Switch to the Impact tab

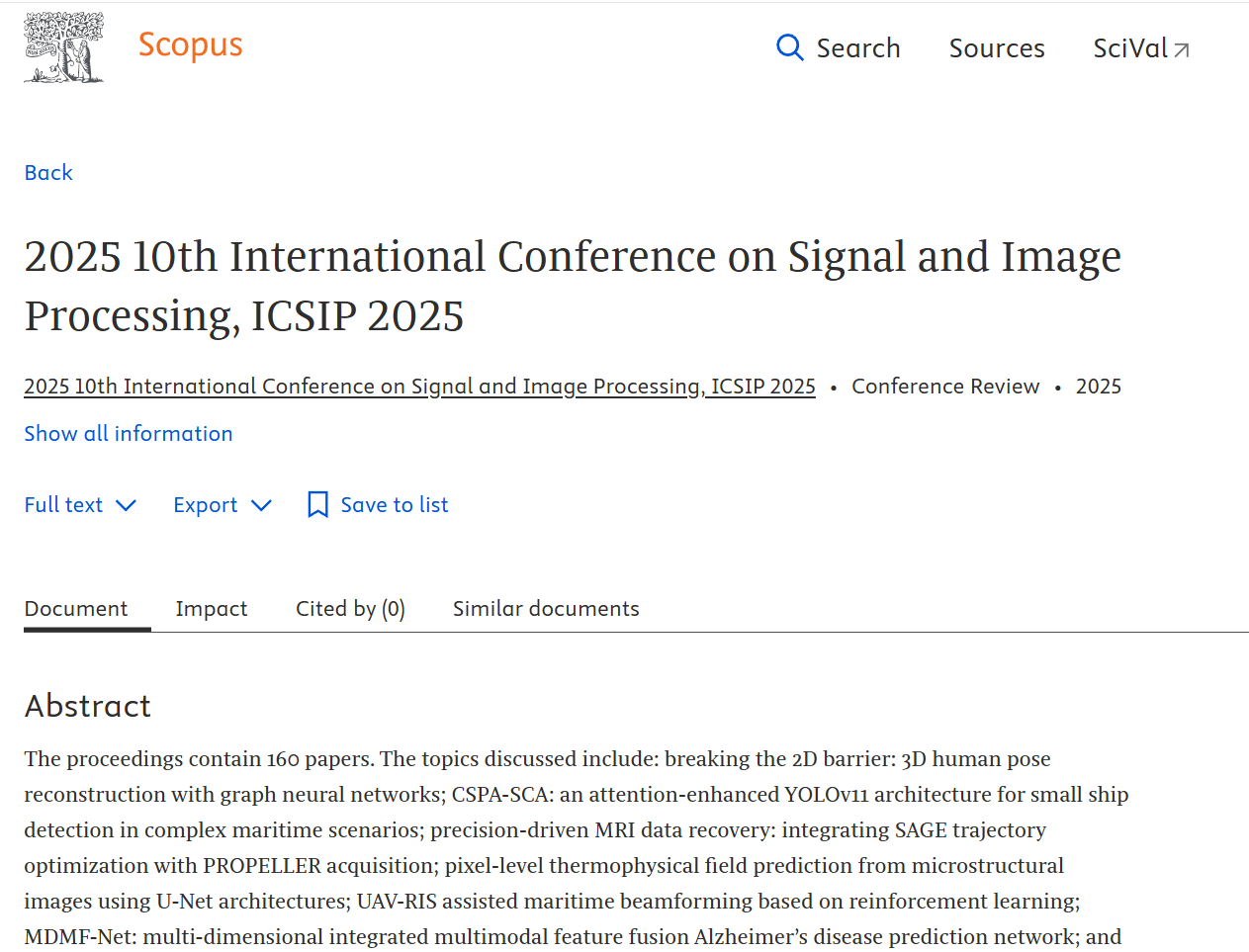(212, 609)
